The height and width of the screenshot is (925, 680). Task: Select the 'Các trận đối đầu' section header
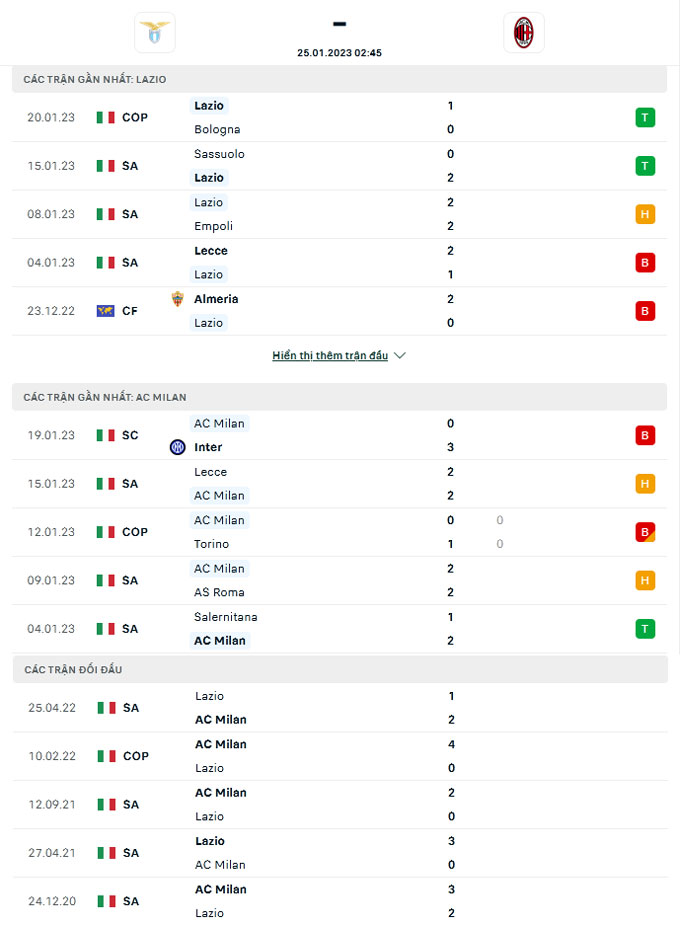[73, 669]
